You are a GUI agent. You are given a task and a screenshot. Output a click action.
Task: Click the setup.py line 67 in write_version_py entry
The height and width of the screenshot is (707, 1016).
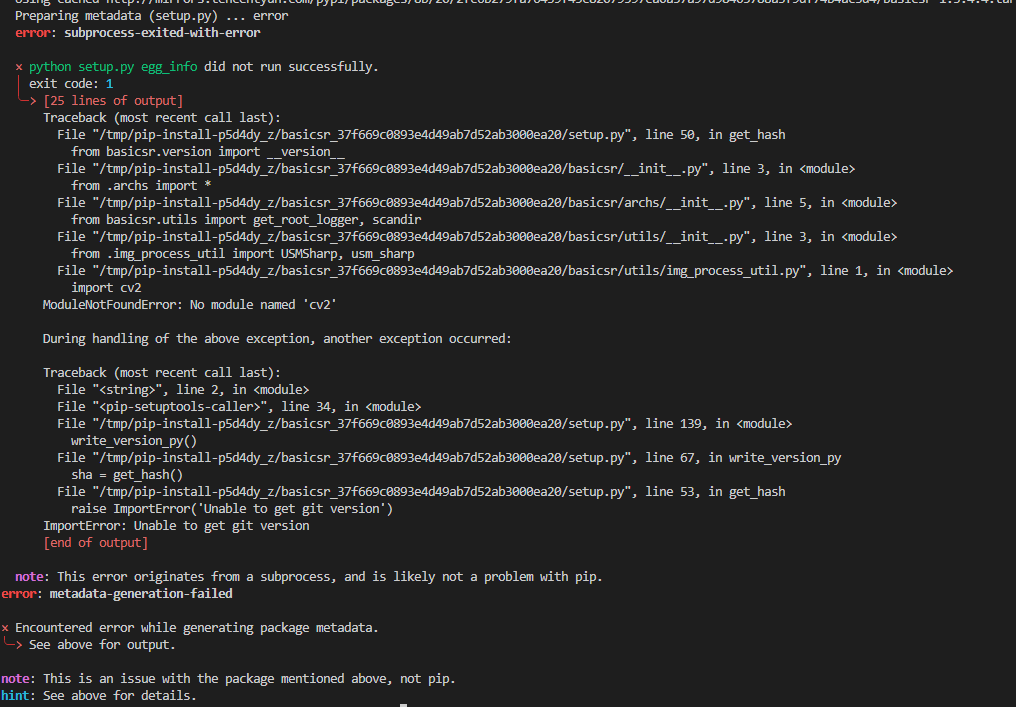click(x=449, y=458)
